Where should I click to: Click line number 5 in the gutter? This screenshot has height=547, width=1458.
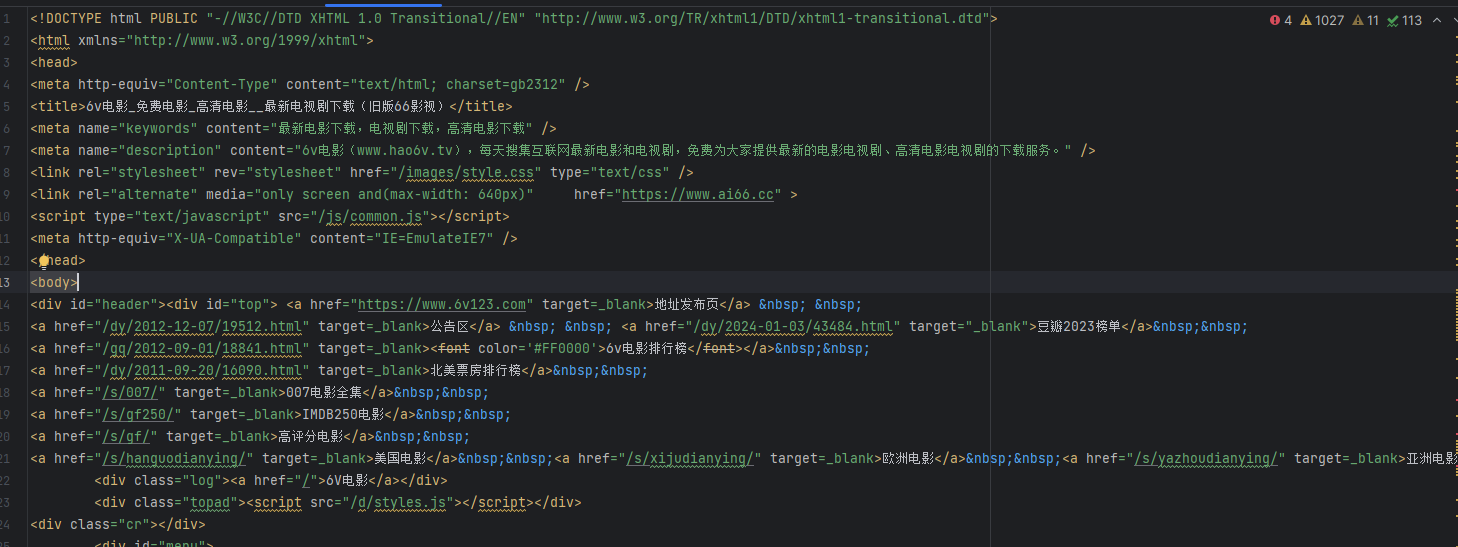click(7, 106)
